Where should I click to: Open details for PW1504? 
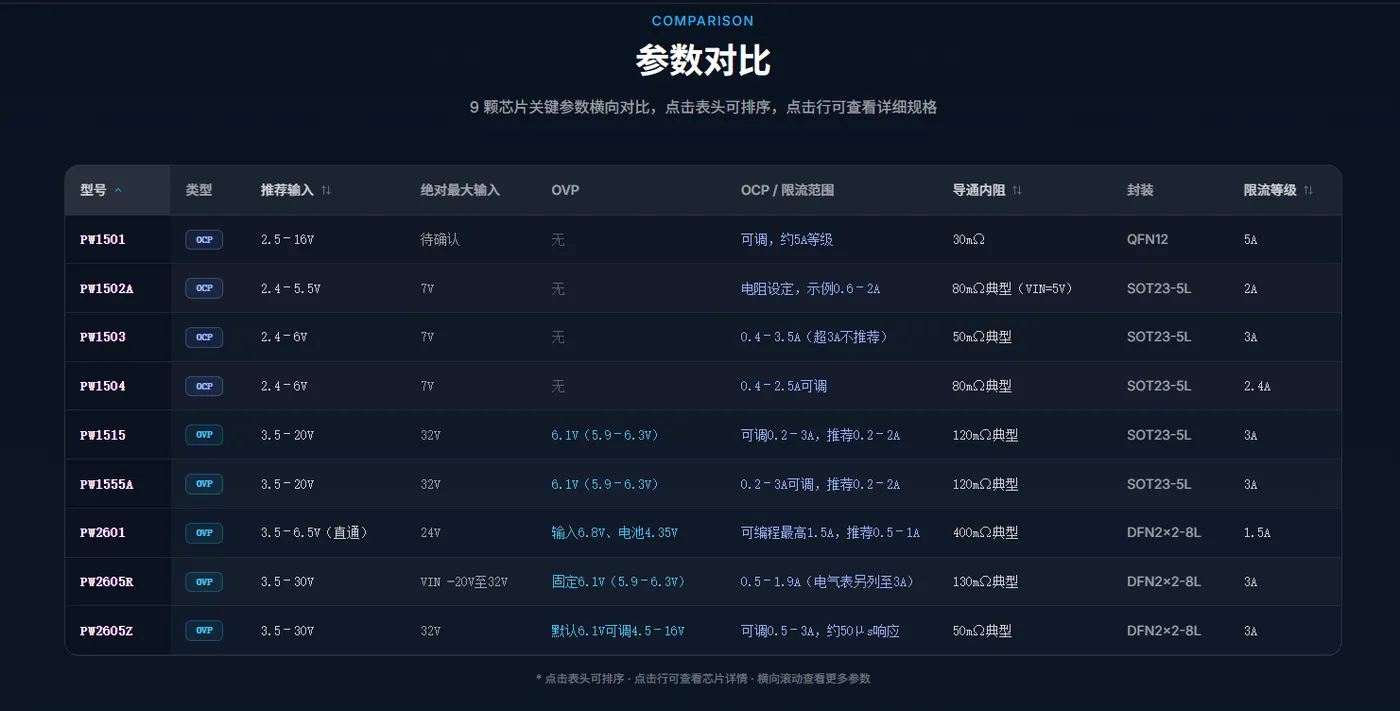click(x=703, y=386)
